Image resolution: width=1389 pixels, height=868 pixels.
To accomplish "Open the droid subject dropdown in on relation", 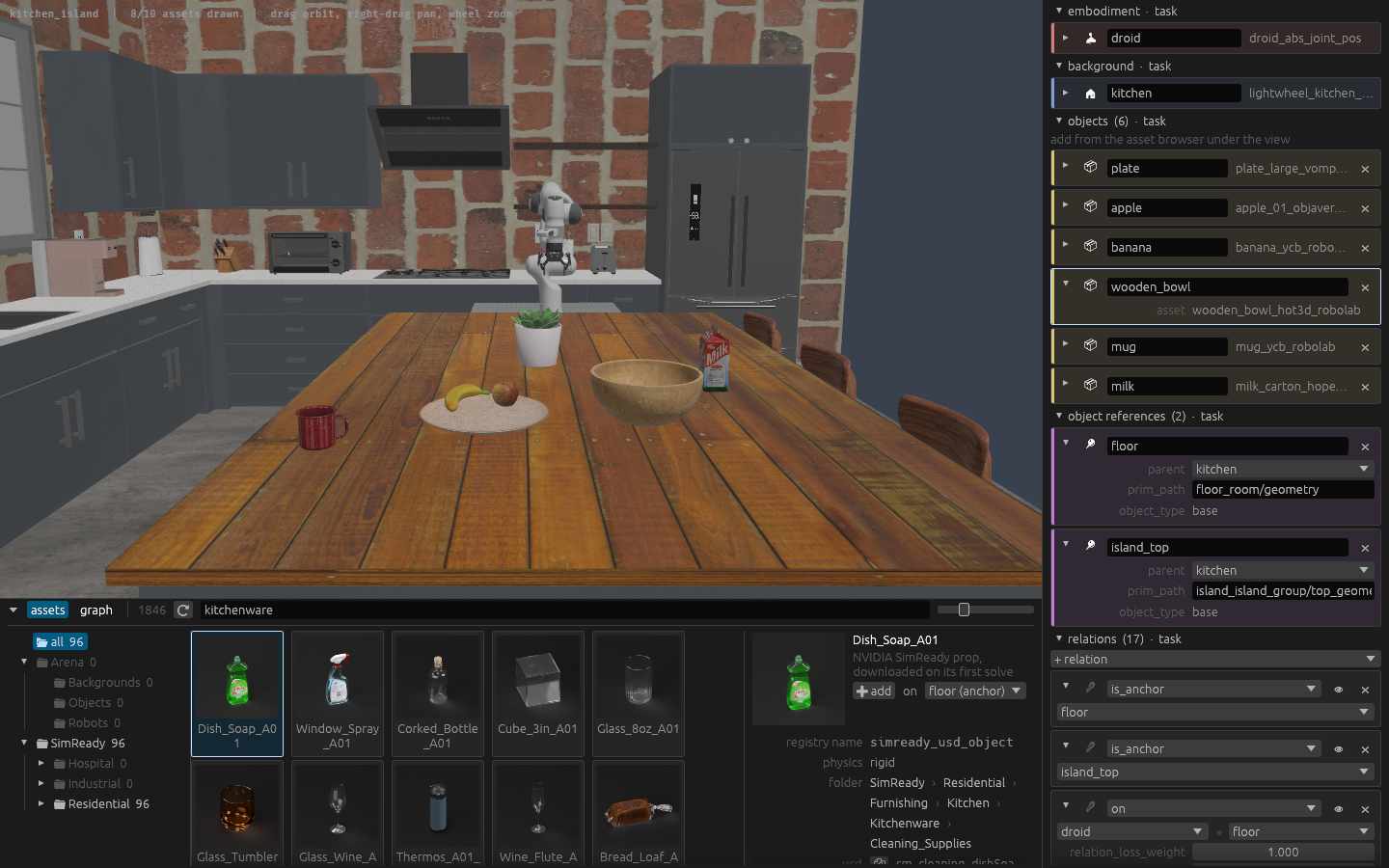I will coord(1130,831).
